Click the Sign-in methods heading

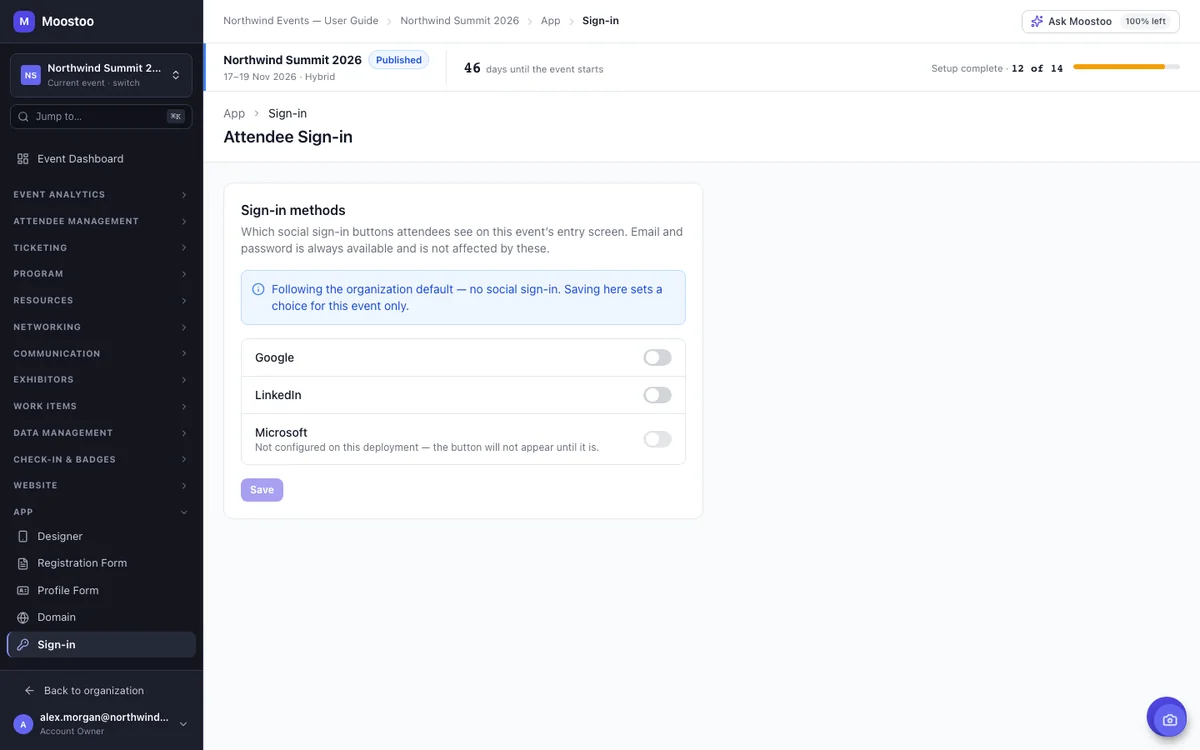tap(293, 211)
